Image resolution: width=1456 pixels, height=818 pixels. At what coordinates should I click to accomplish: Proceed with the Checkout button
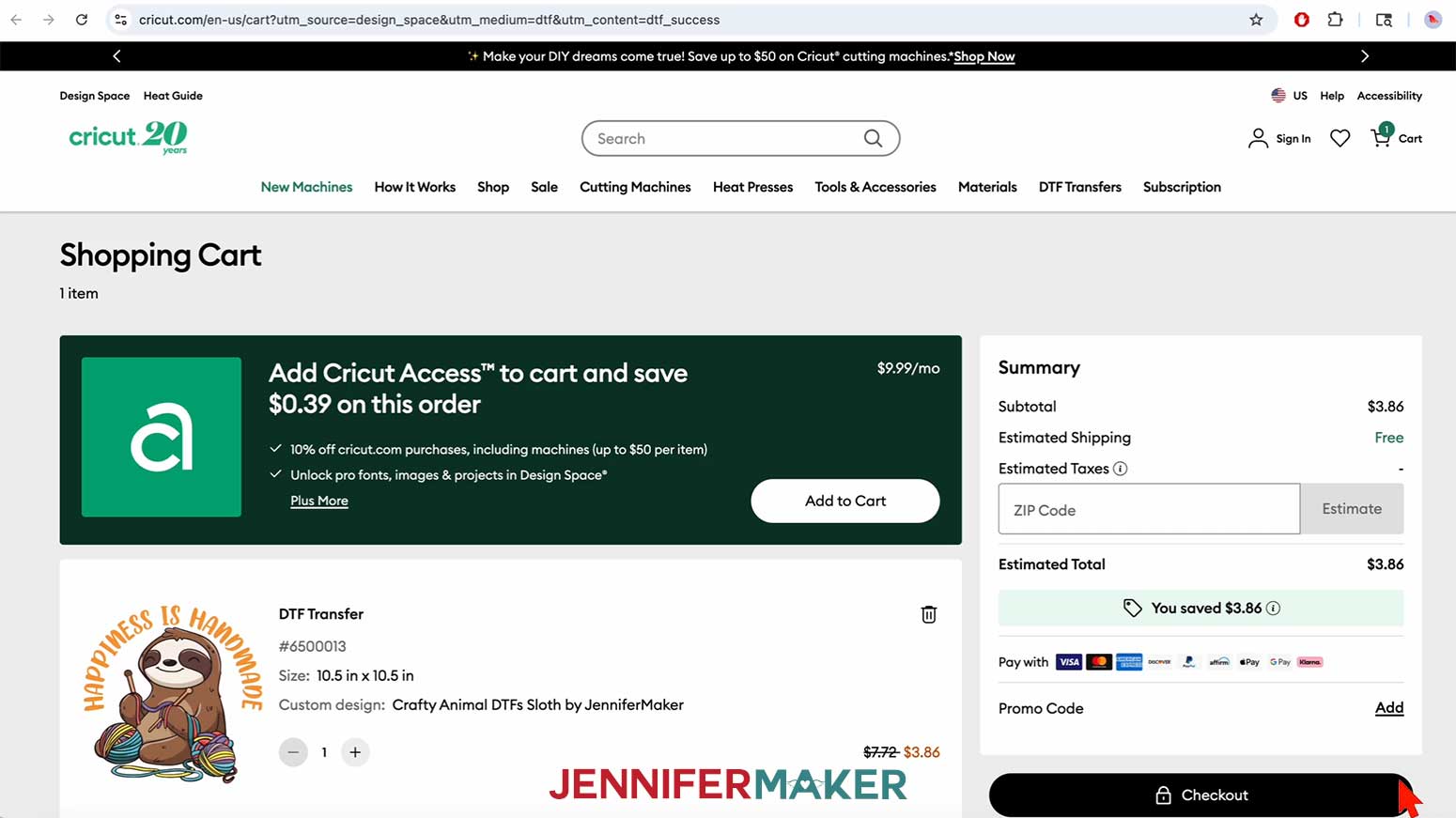1201,795
